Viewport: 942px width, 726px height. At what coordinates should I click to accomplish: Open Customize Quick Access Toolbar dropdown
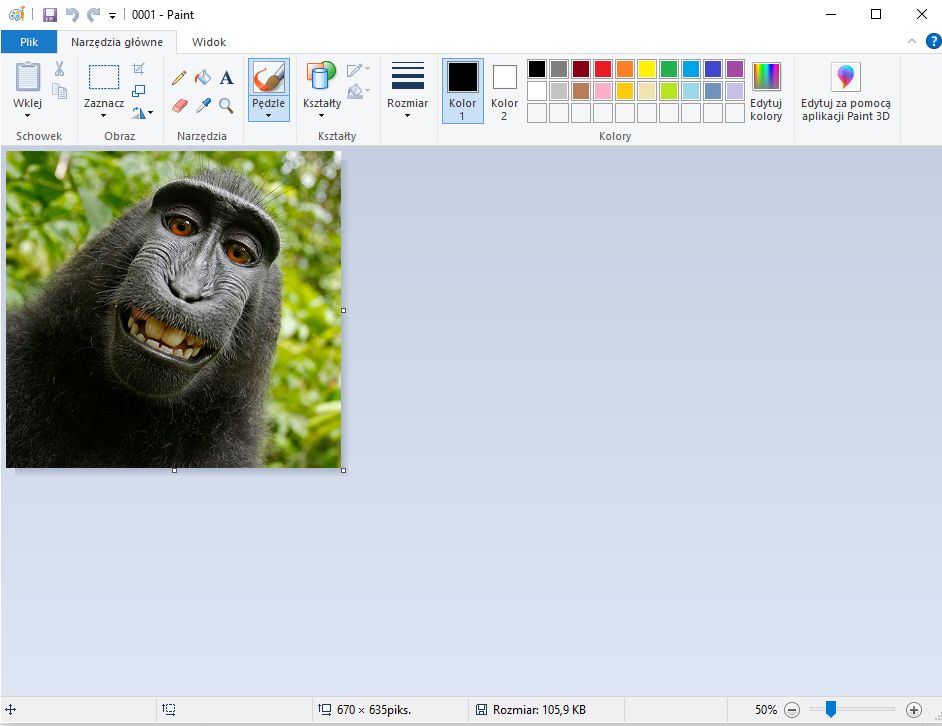pos(112,16)
